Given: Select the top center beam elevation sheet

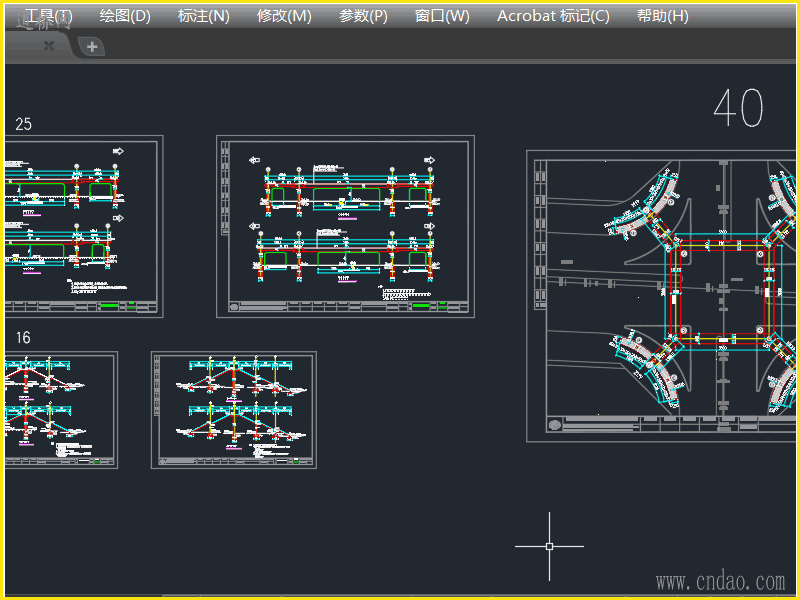Looking at the screenshot, I should pos(345,226).
